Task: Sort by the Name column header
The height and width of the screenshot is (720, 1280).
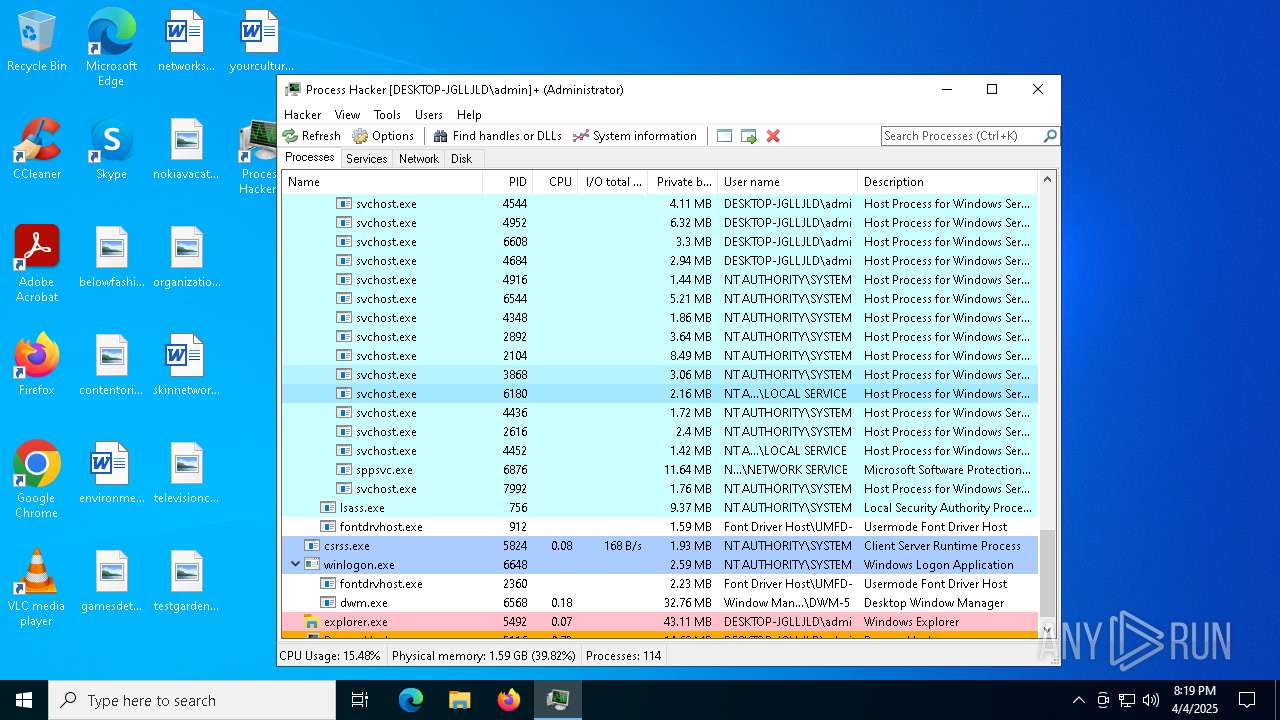Action: 382,182
